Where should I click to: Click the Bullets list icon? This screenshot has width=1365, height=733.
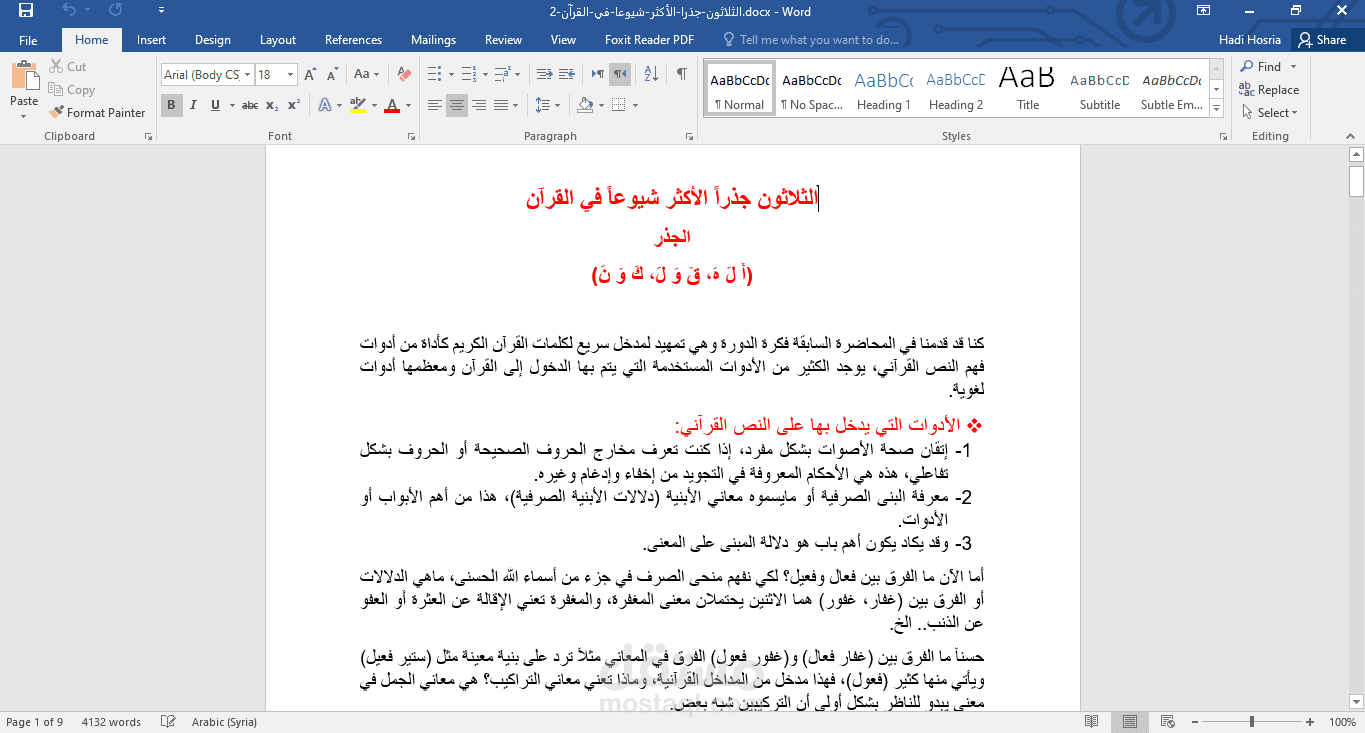click(x=434, y=74)
